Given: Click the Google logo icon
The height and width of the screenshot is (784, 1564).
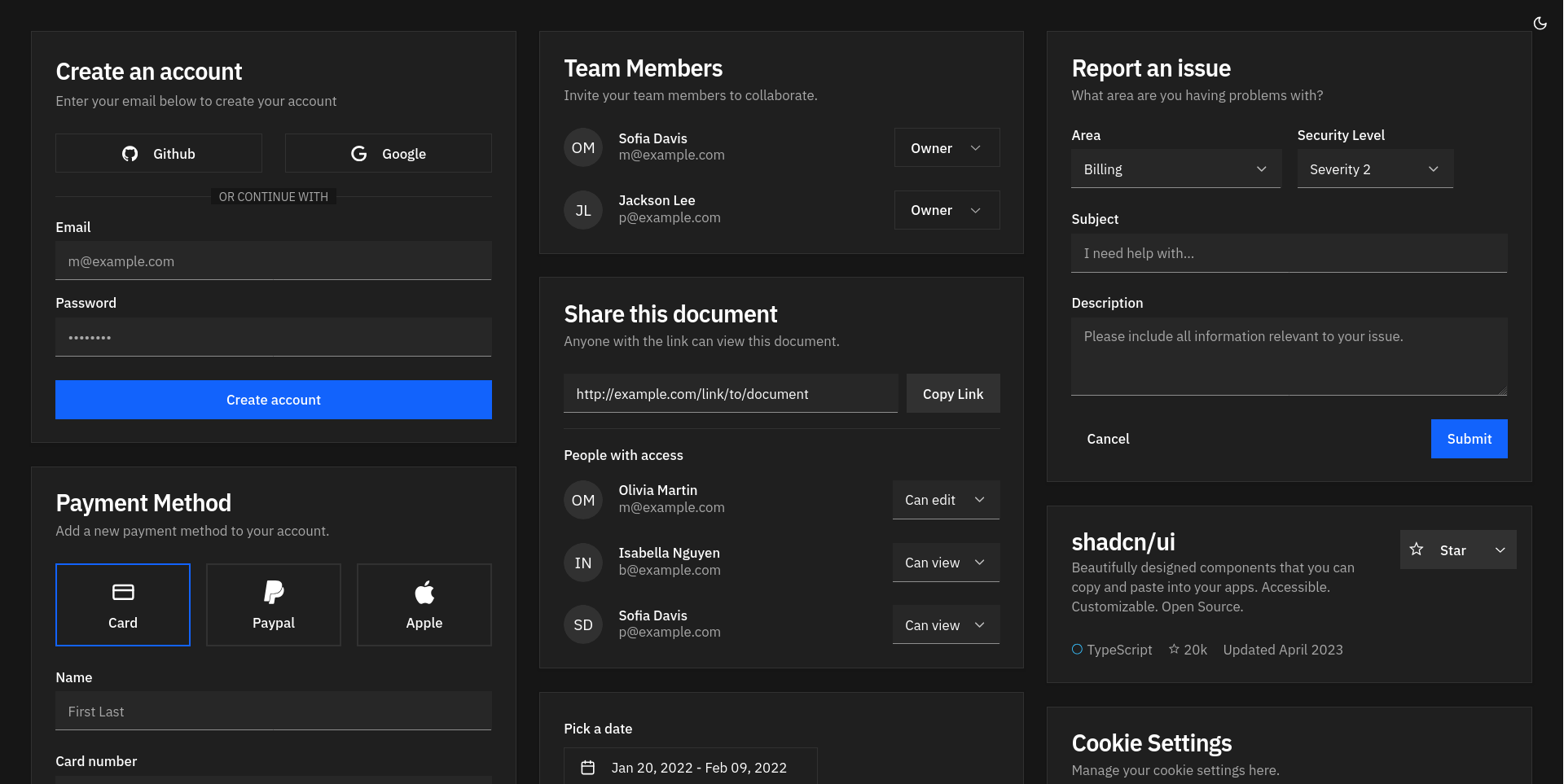Looking at the screenshot, I should 358,154.
